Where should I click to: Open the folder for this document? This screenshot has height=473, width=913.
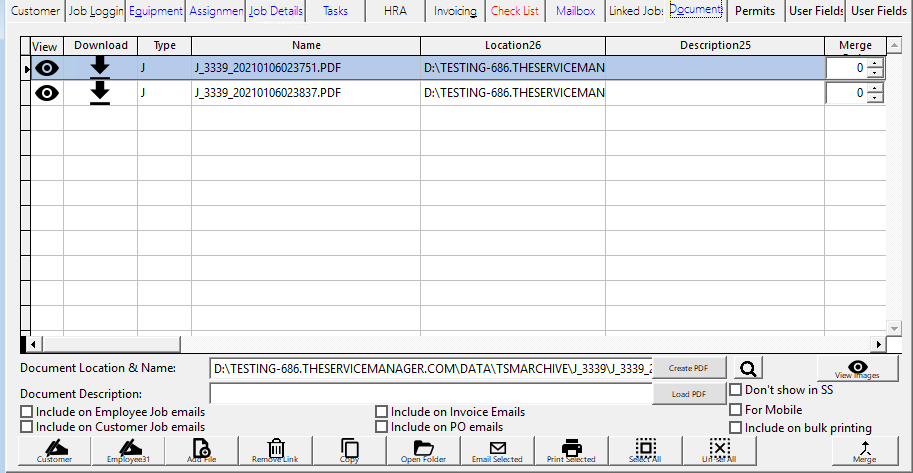pyautogui.click(x=423, y=451)
